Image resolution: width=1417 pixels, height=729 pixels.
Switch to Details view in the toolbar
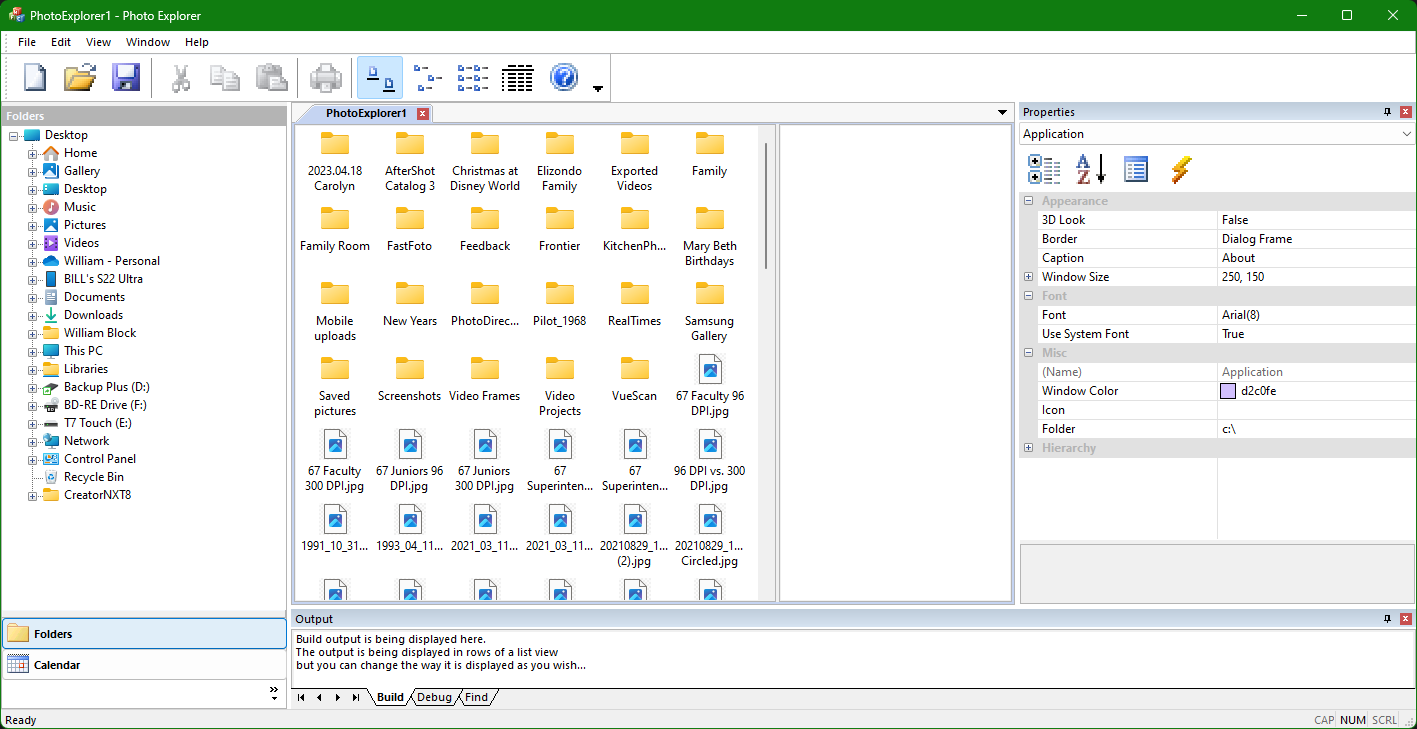coord(517,77)
